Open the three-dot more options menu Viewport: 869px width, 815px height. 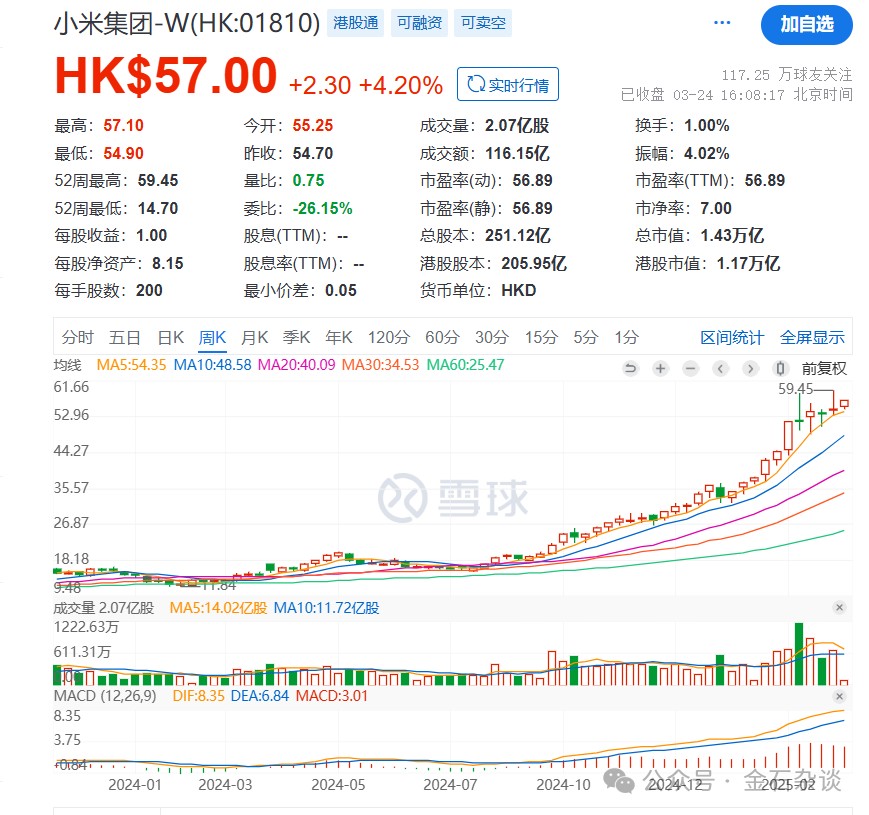722,23
